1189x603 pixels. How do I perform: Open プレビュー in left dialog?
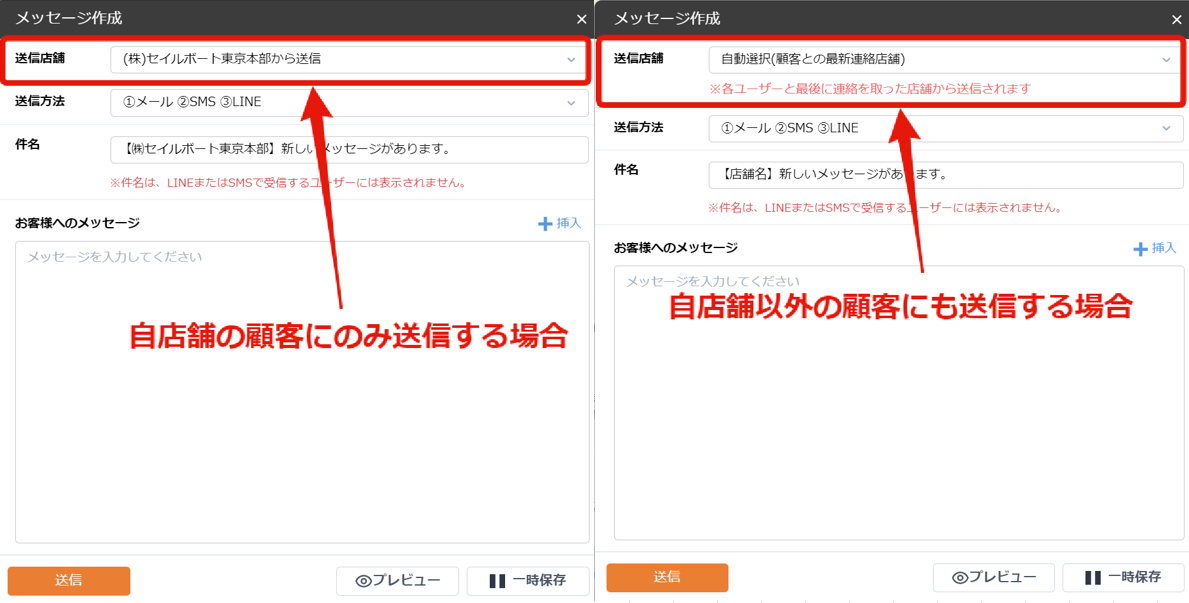point(397,581)
